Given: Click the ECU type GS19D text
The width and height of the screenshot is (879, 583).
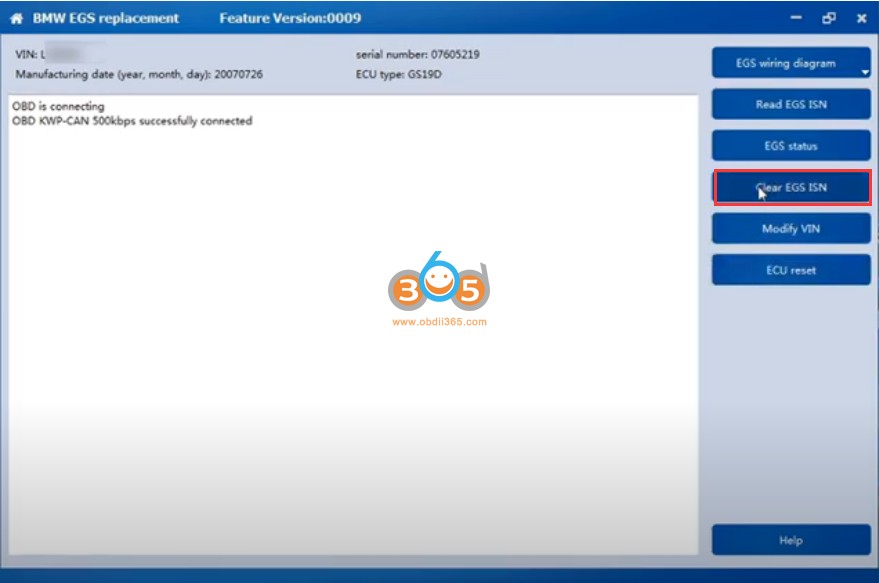Looking at the screenshot, I should click(x=399, y=74).
